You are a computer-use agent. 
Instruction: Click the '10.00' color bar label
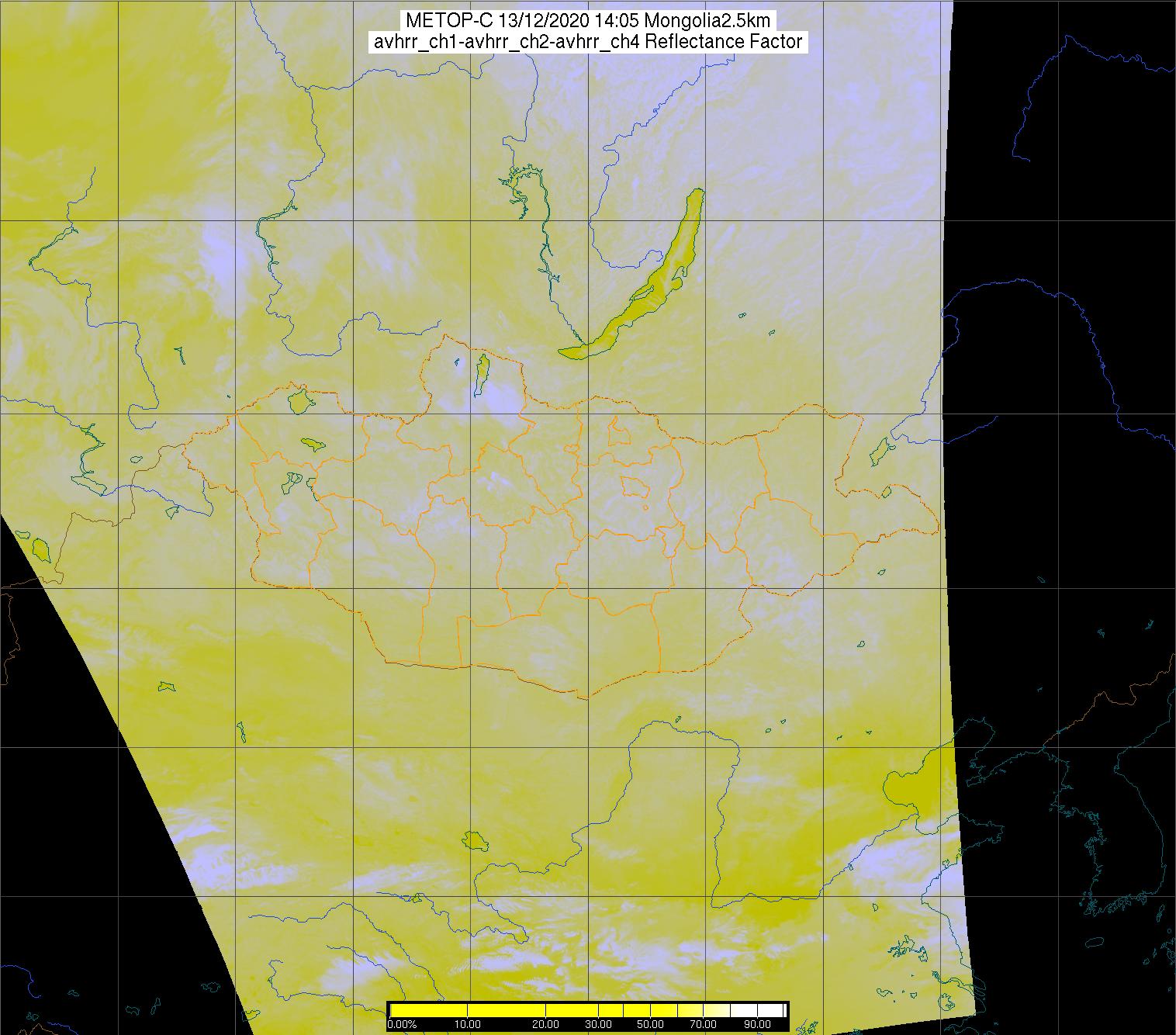[467, 1024]
